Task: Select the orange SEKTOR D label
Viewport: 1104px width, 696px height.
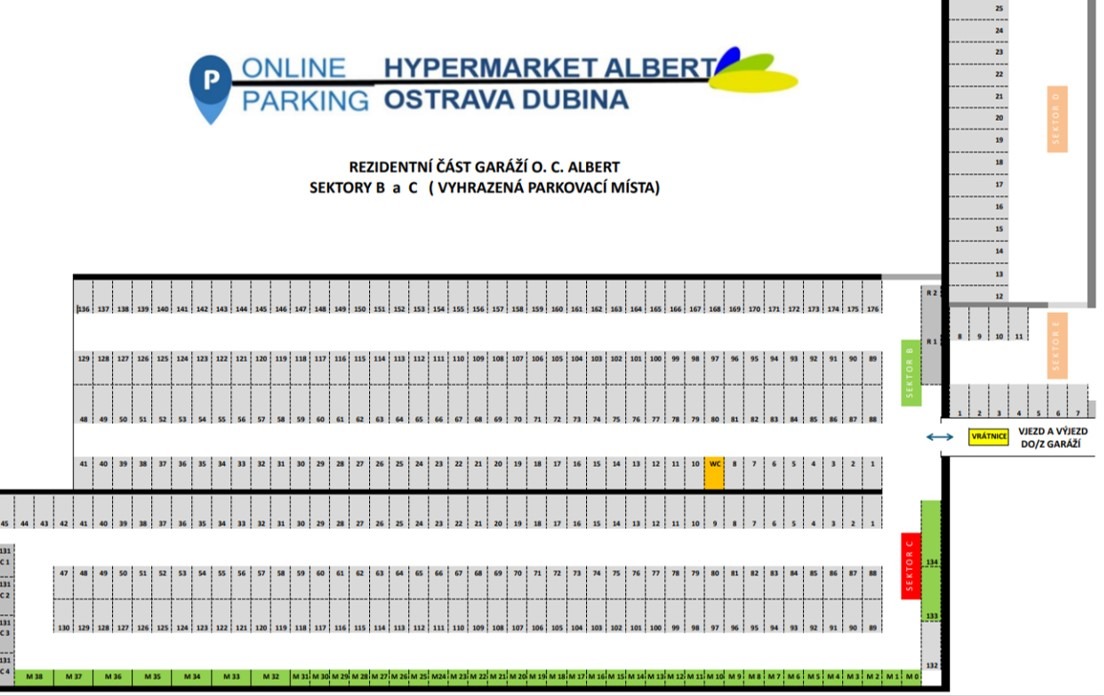Action: coord(1057,119)
